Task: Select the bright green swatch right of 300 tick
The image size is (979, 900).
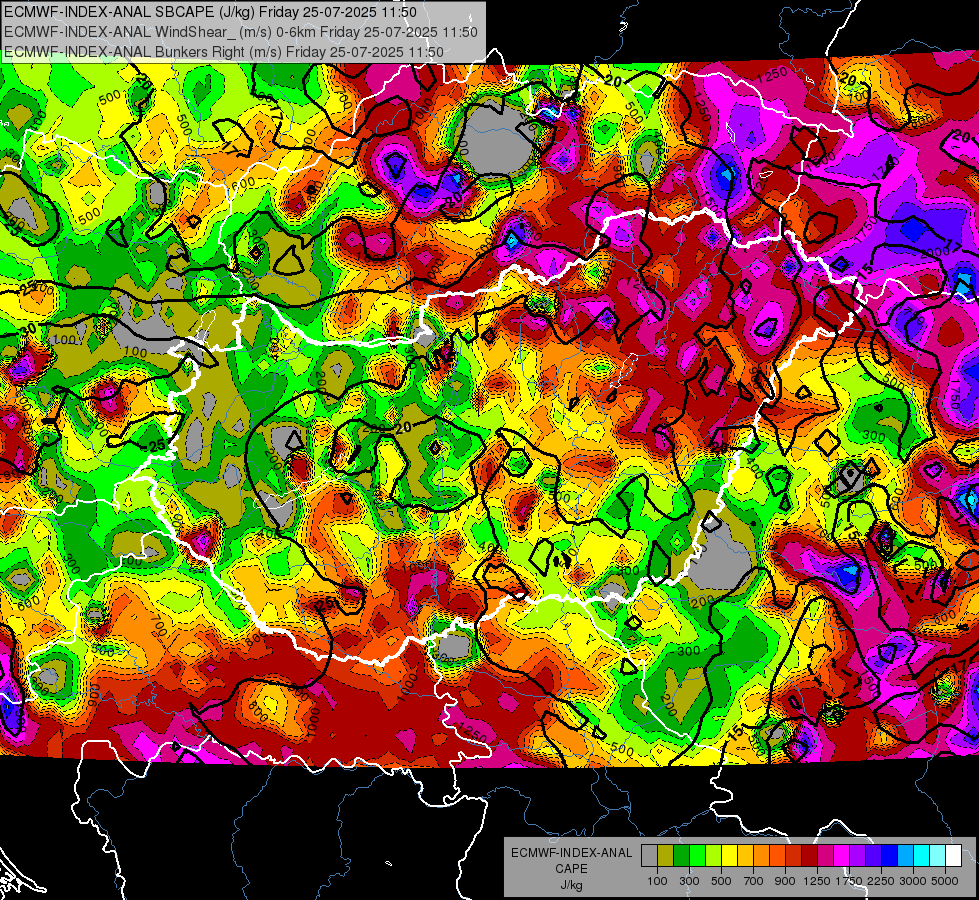Action: [697, 856]
